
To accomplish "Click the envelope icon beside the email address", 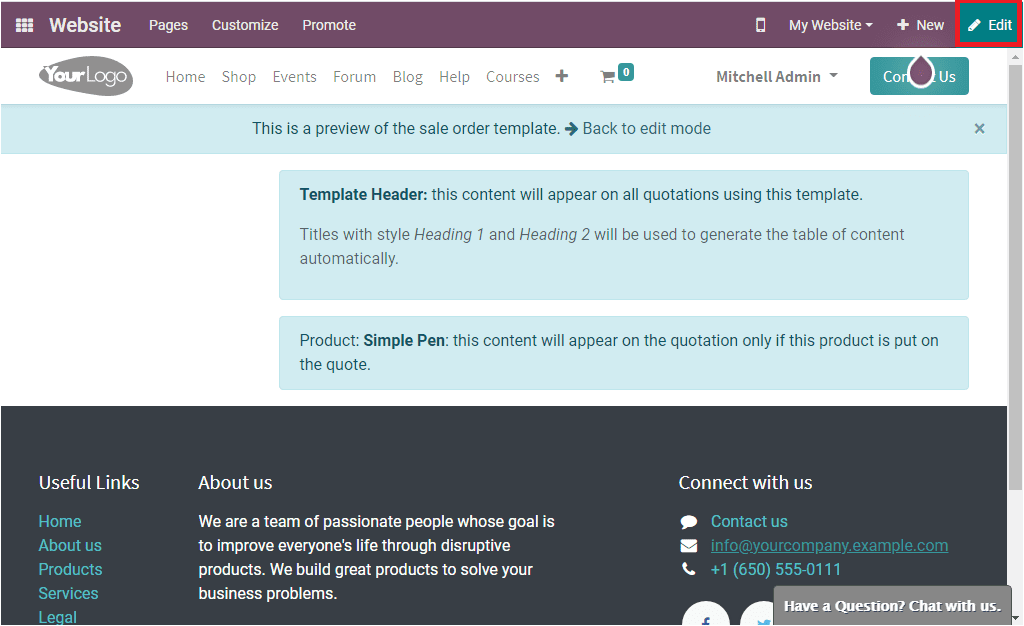I will (x=688, y=545).
